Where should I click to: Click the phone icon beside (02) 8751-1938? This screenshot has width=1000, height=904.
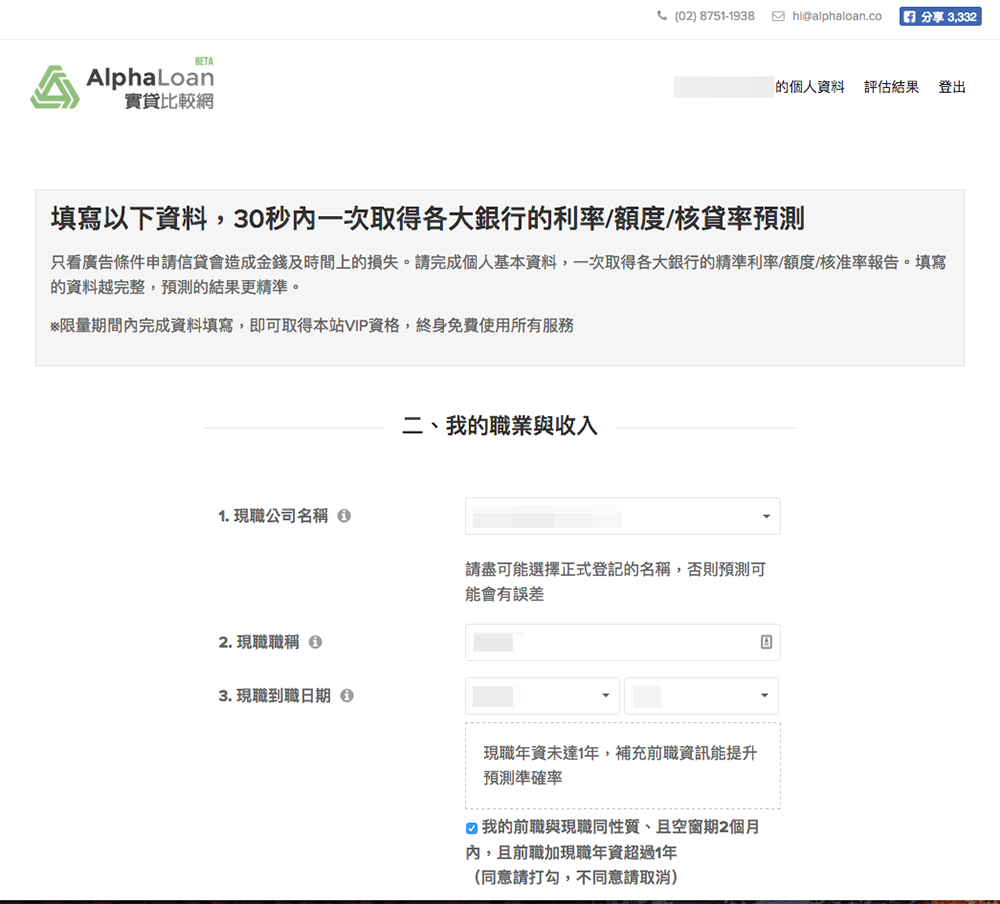pyautogui.click(x=662, y=16)
